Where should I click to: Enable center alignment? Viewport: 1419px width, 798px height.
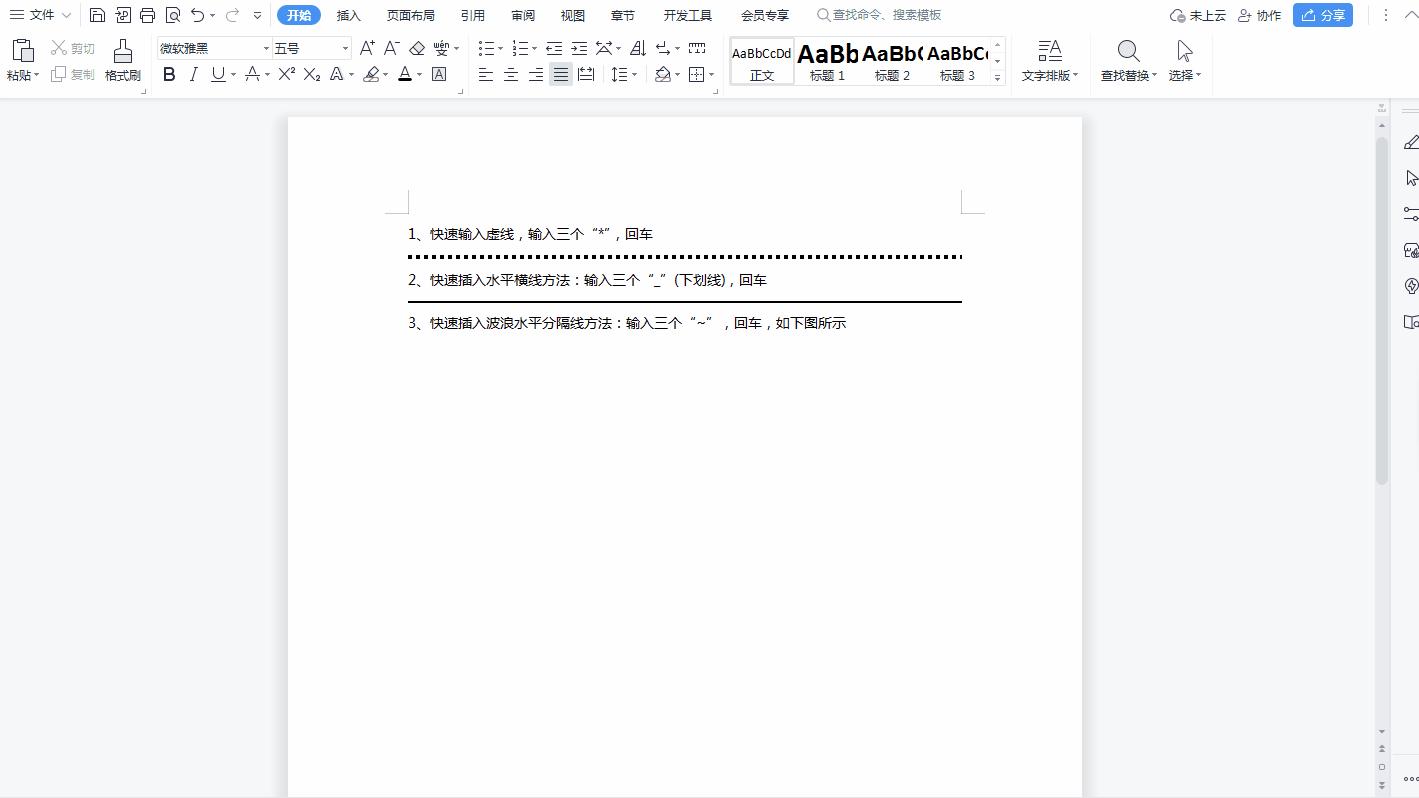point(511,73)
